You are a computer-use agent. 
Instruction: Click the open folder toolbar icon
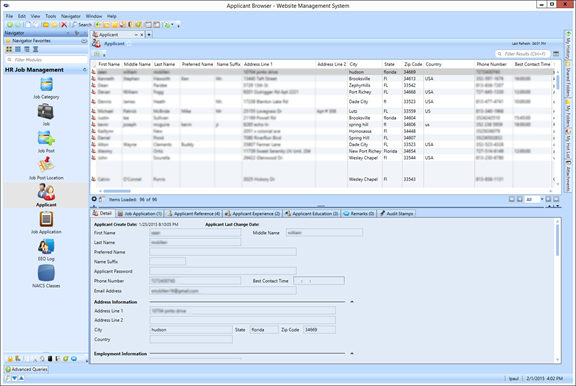click(46, 25)
